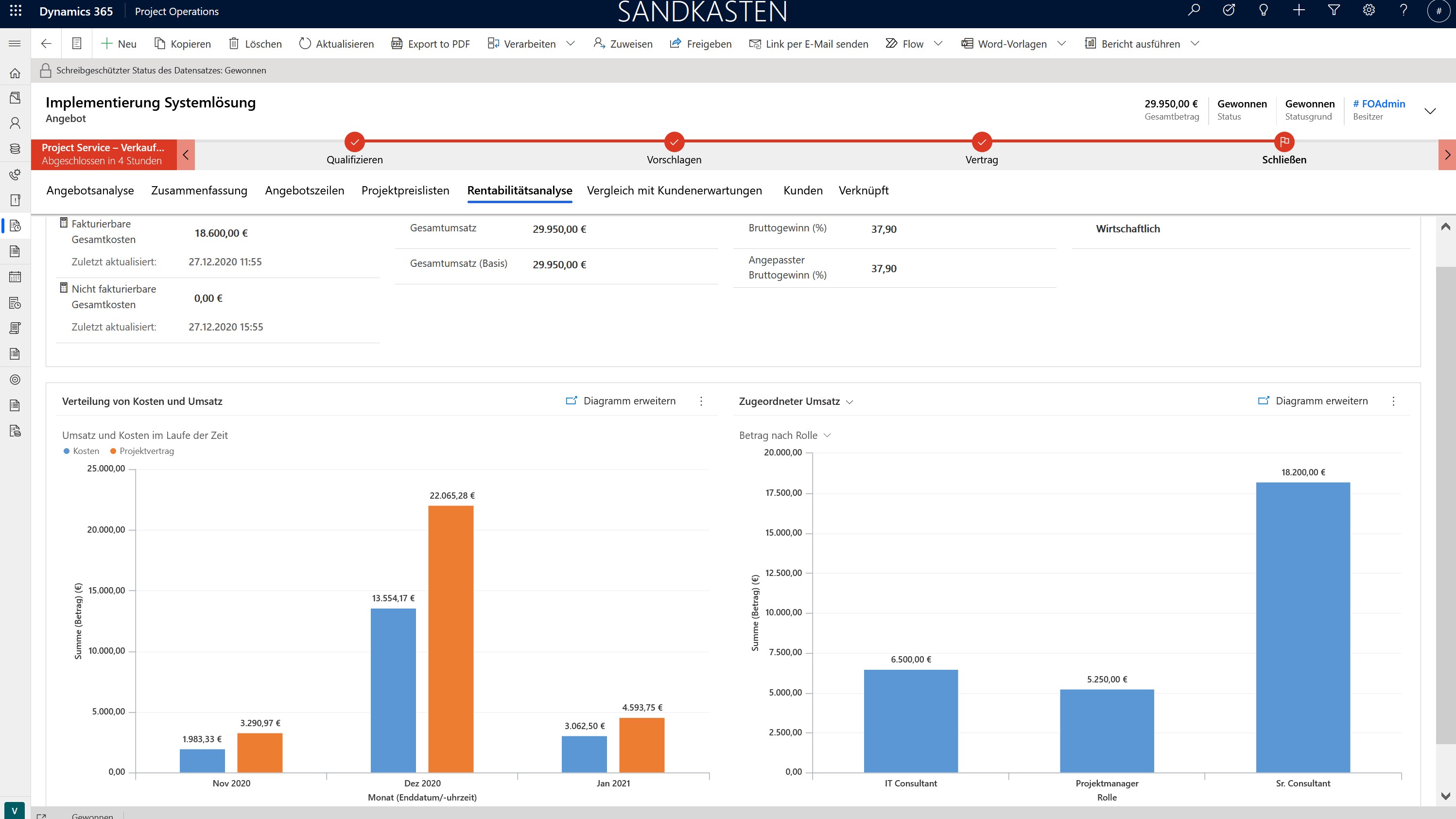Open the task flow checkmark icon
This screenshot has width=1456, height=819.
(1229, 10)
